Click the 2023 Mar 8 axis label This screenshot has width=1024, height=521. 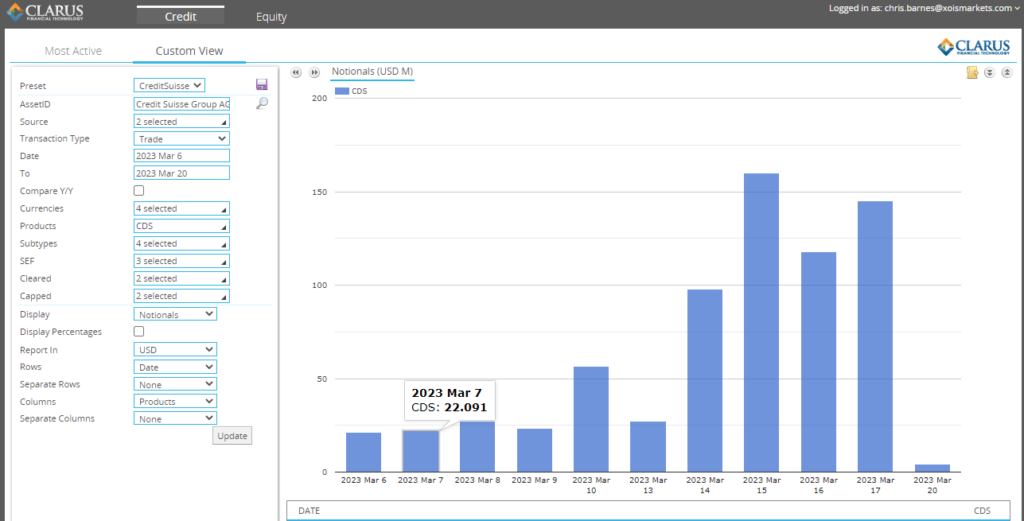pos(477,480)
